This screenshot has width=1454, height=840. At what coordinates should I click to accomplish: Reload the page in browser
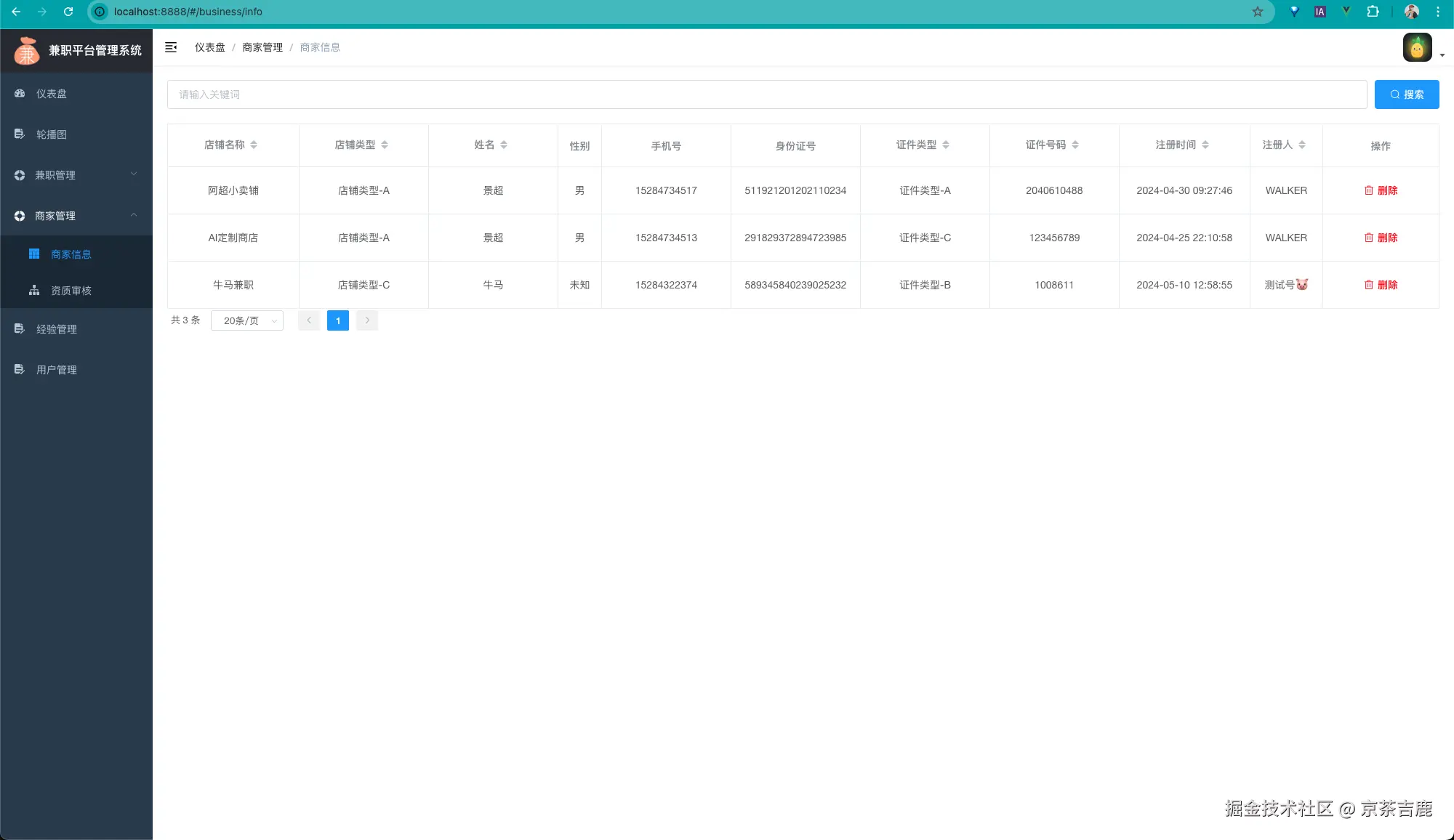point(68,12)
